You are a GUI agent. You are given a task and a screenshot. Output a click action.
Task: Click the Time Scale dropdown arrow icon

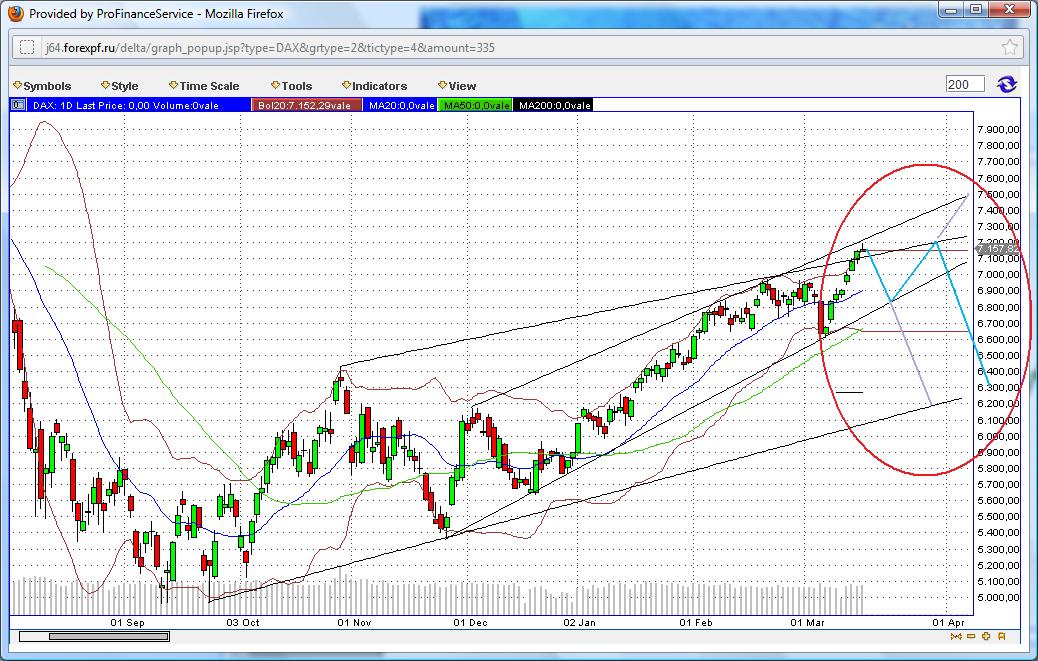pyautogui.click(x=173, y=85)
